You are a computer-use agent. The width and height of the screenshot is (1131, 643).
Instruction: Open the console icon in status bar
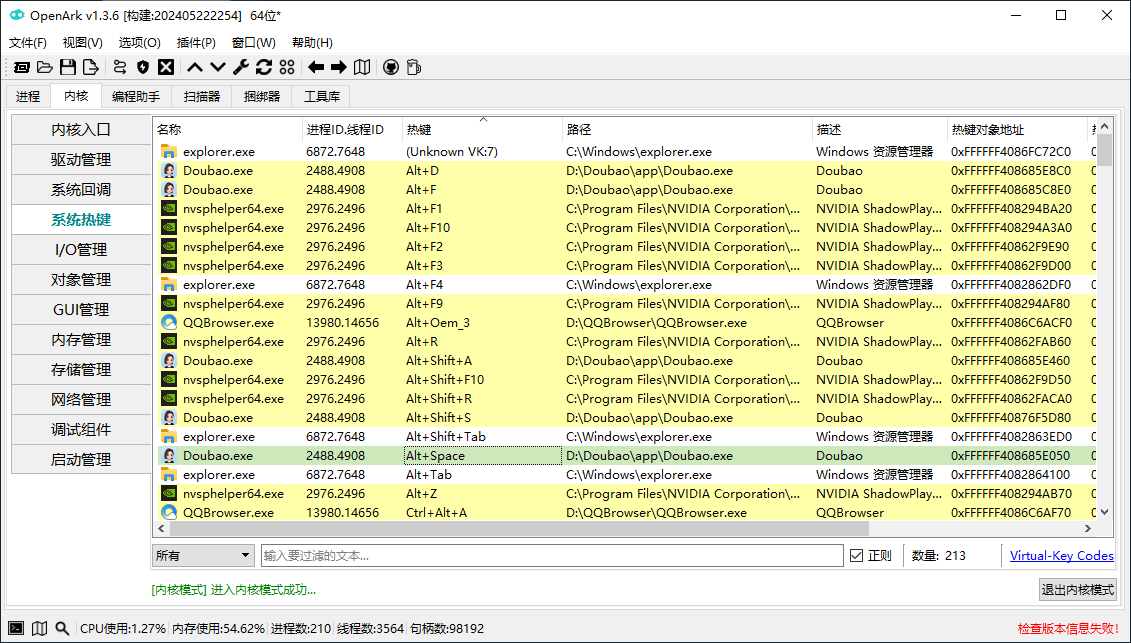tap(16, 628)
